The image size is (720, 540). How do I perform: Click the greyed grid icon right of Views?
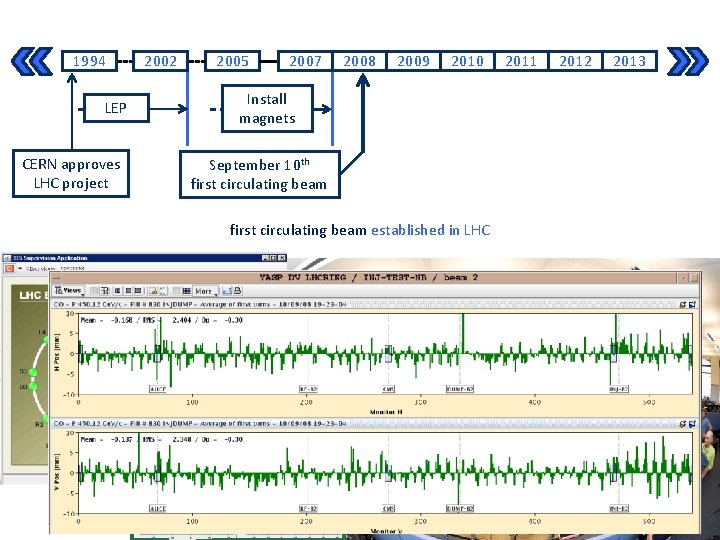click(94, 291)
